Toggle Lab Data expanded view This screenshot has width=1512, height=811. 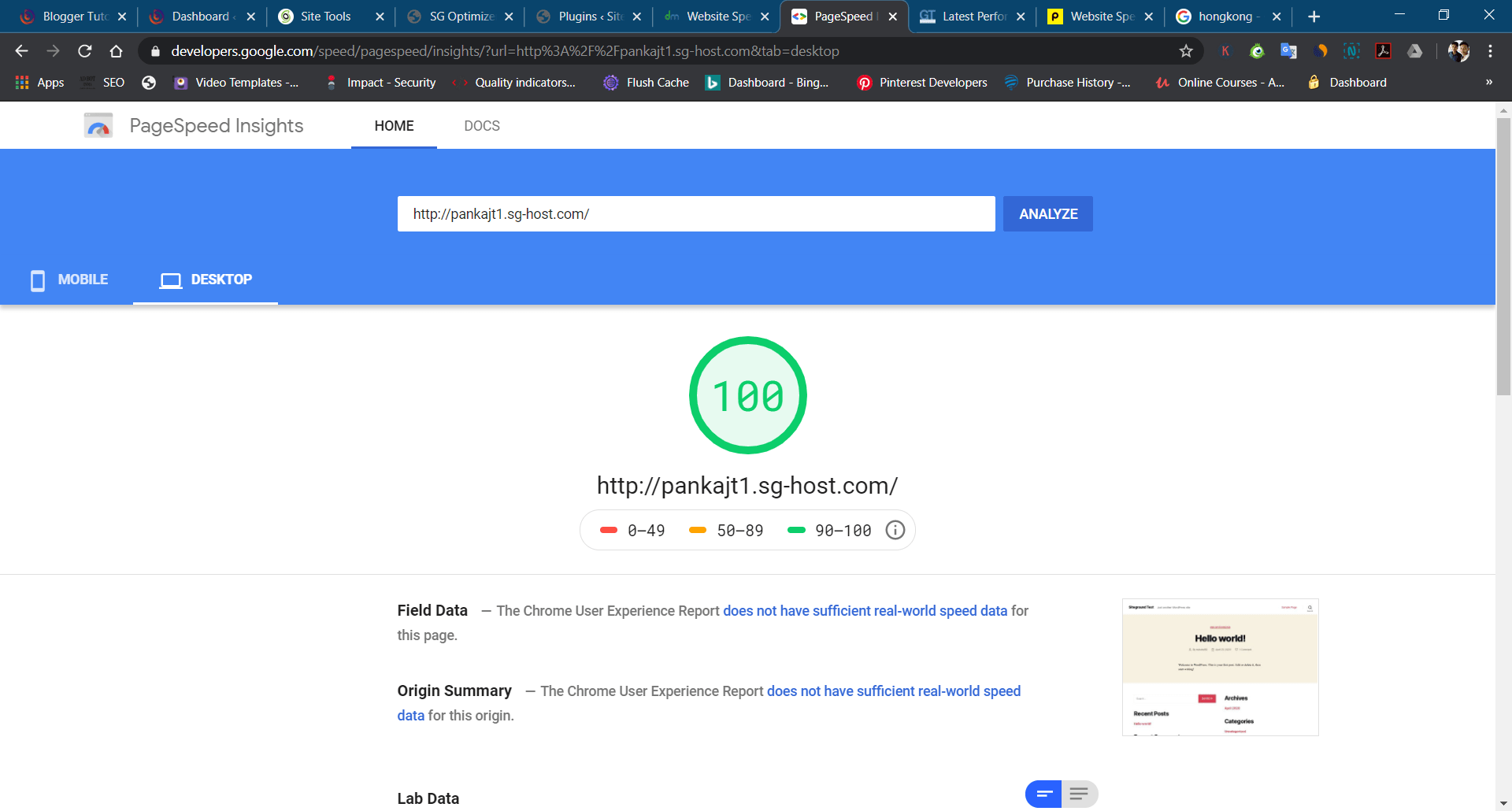pyautogui.click(x=1080, y=794)
